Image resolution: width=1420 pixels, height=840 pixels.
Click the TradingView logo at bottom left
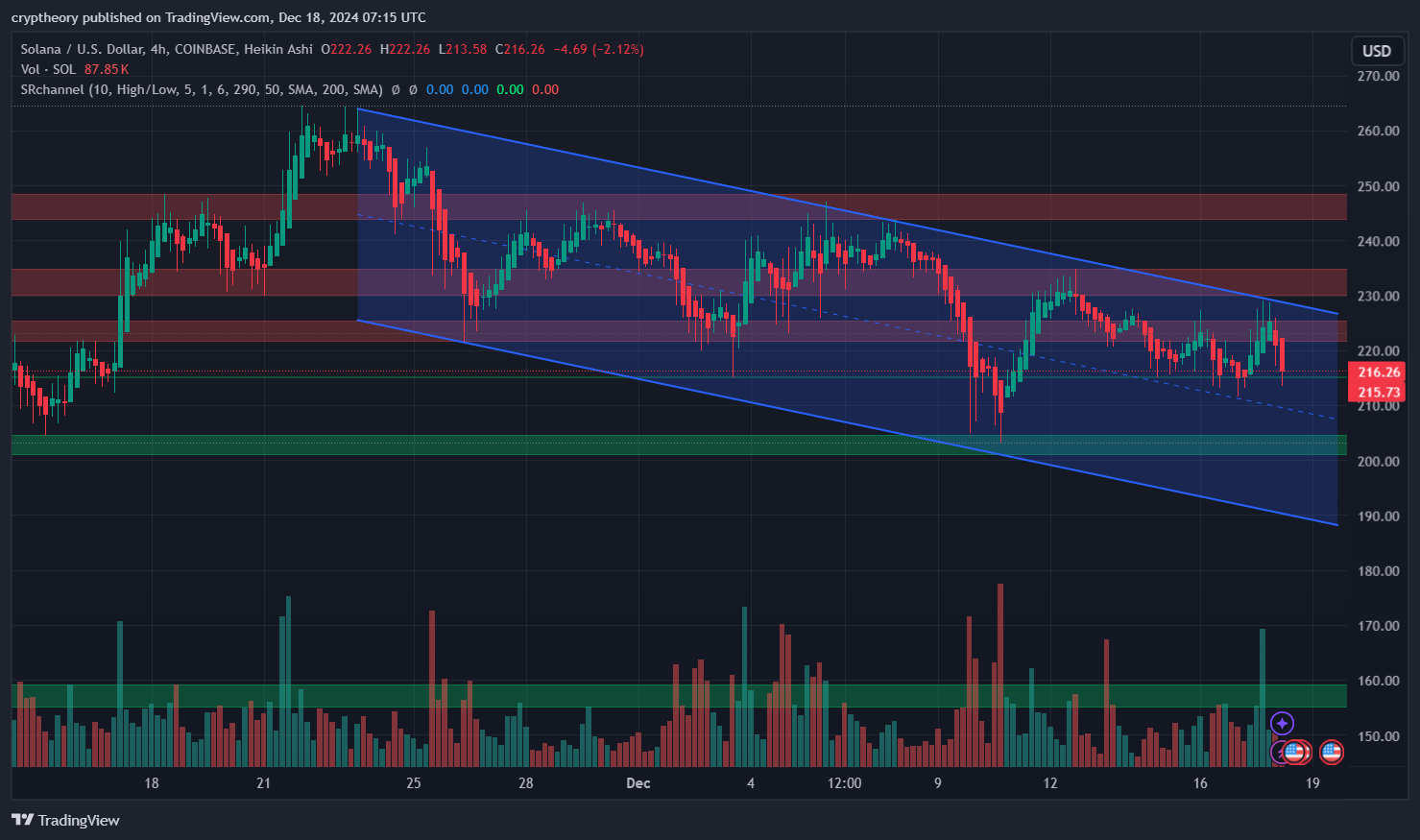pyautogui.click(x=65, y=820)
